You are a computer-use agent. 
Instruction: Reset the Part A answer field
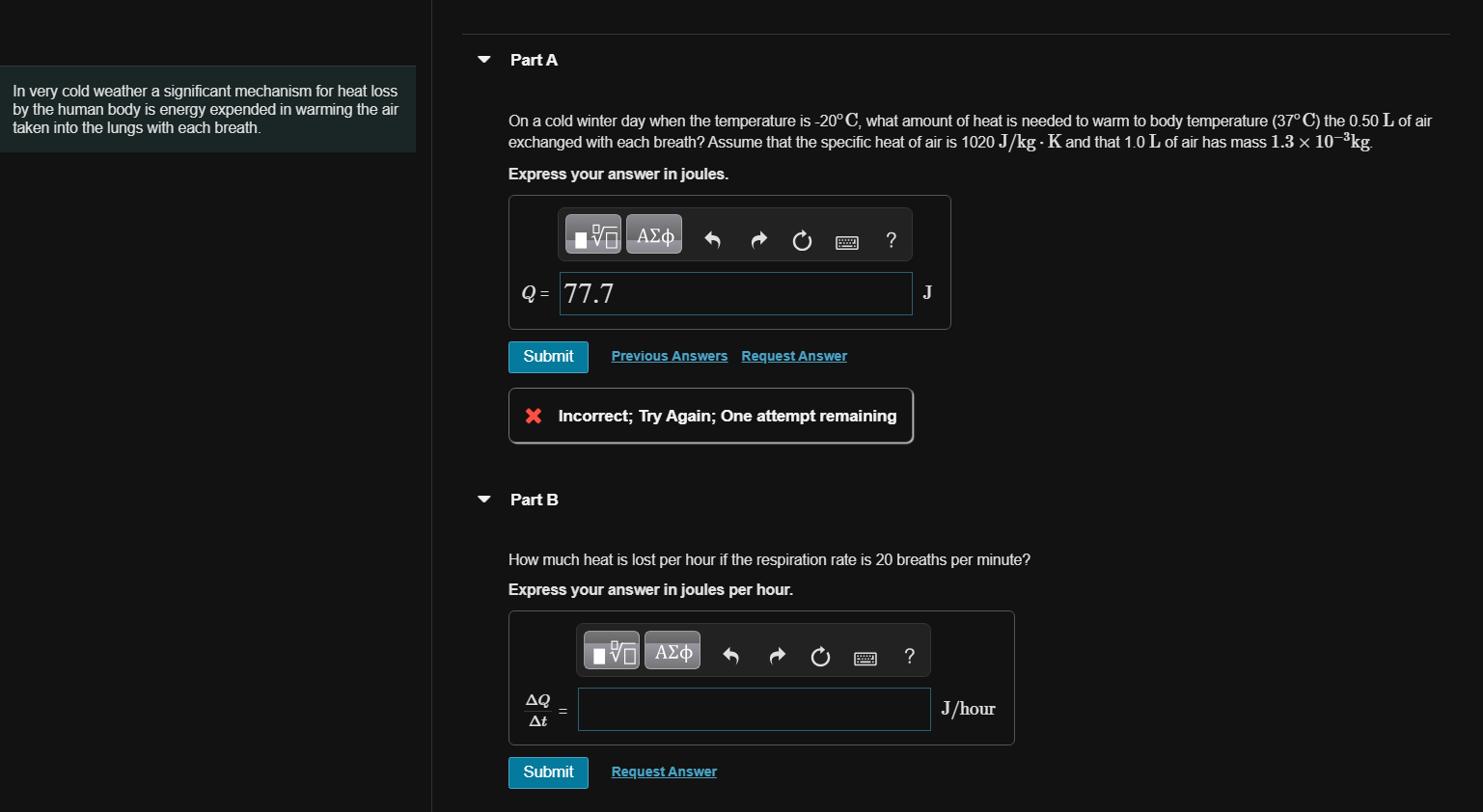(x=802, y=240)
